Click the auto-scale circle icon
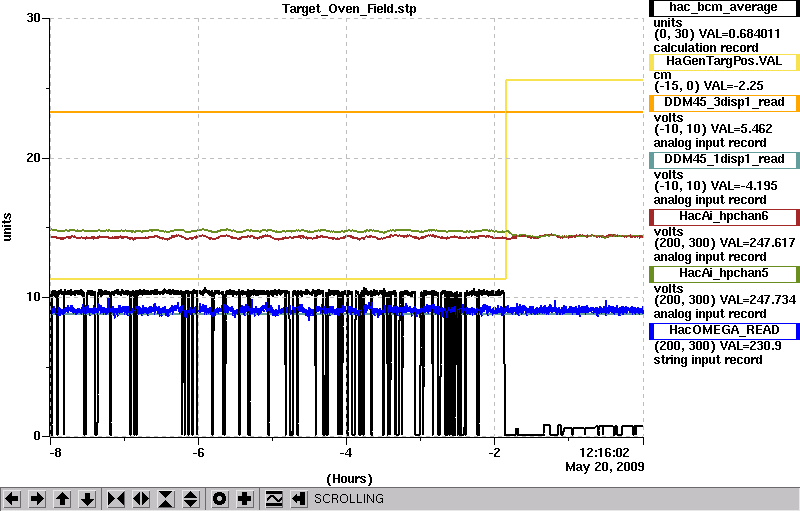 pyautogui.click(x=219, y=499)
